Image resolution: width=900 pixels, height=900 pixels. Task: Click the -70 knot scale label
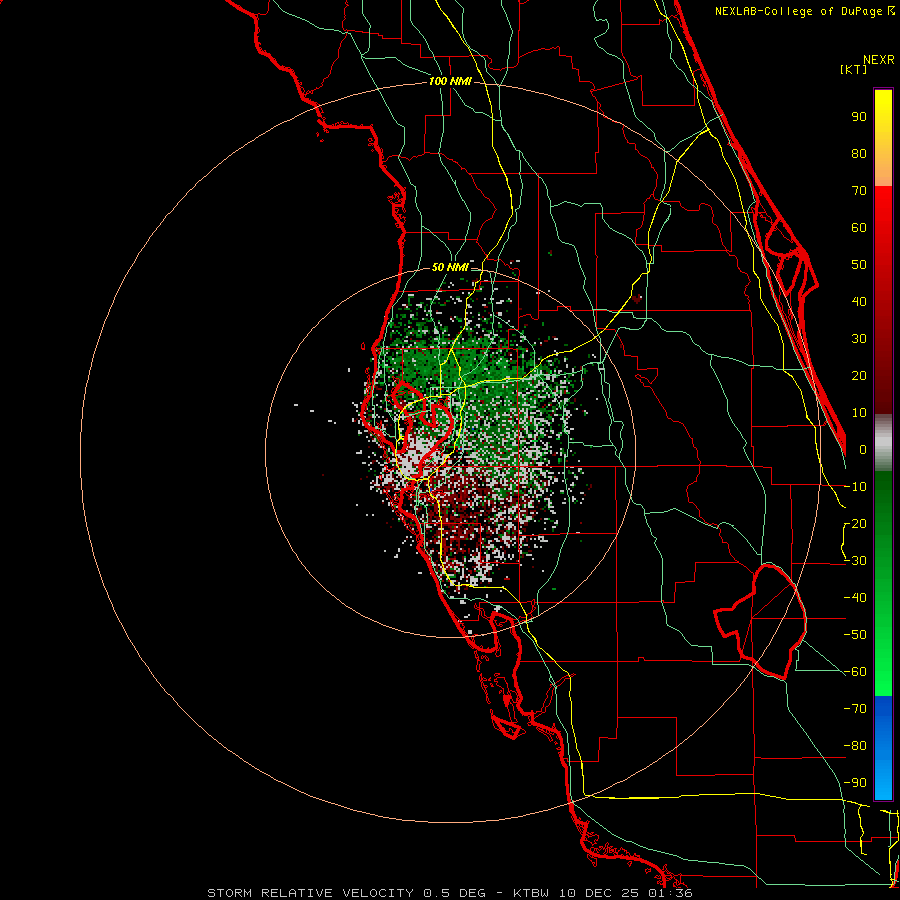(855, 709)
